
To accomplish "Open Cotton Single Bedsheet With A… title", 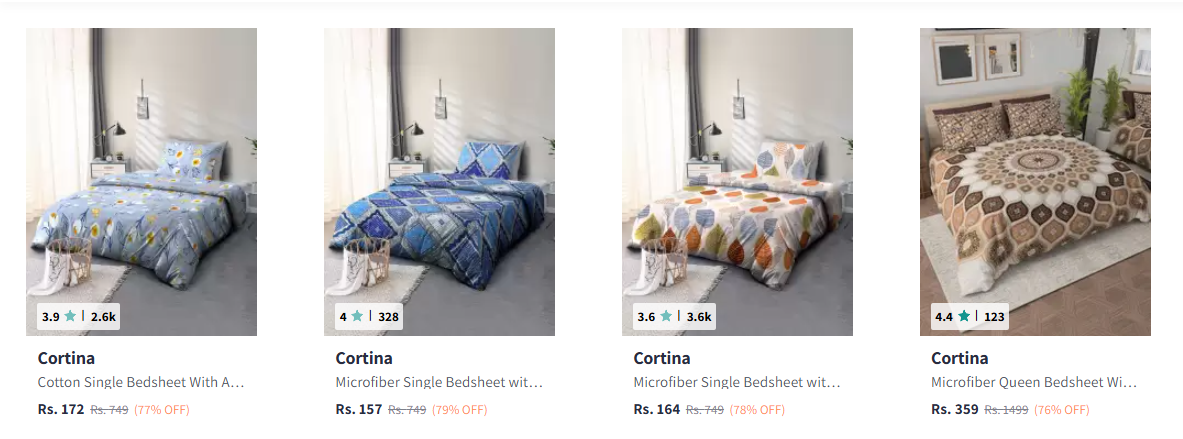I will point(141,383).
